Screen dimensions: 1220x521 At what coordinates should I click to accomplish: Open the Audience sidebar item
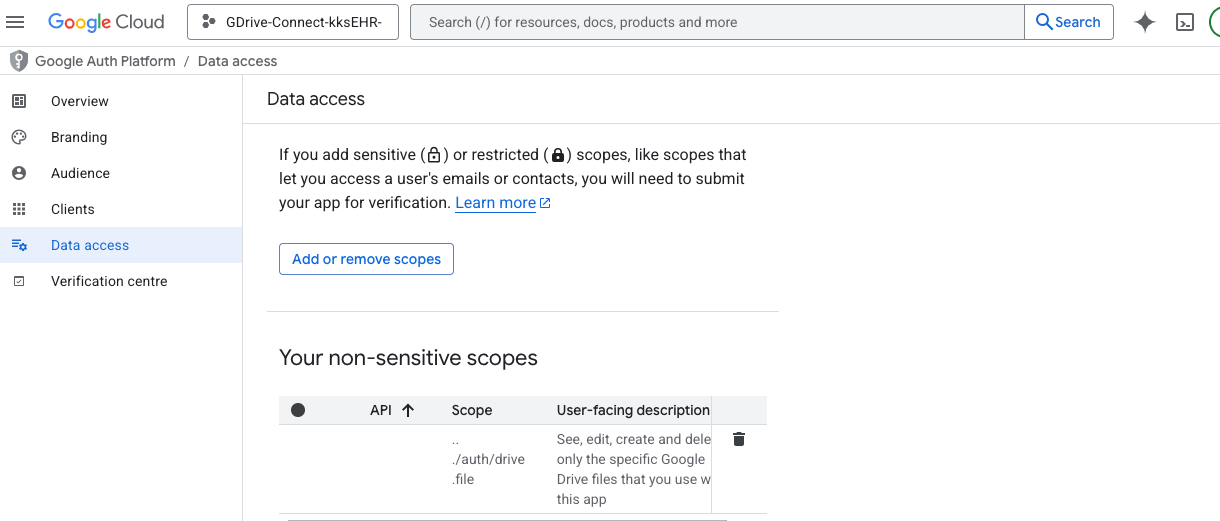coord(121,173)
